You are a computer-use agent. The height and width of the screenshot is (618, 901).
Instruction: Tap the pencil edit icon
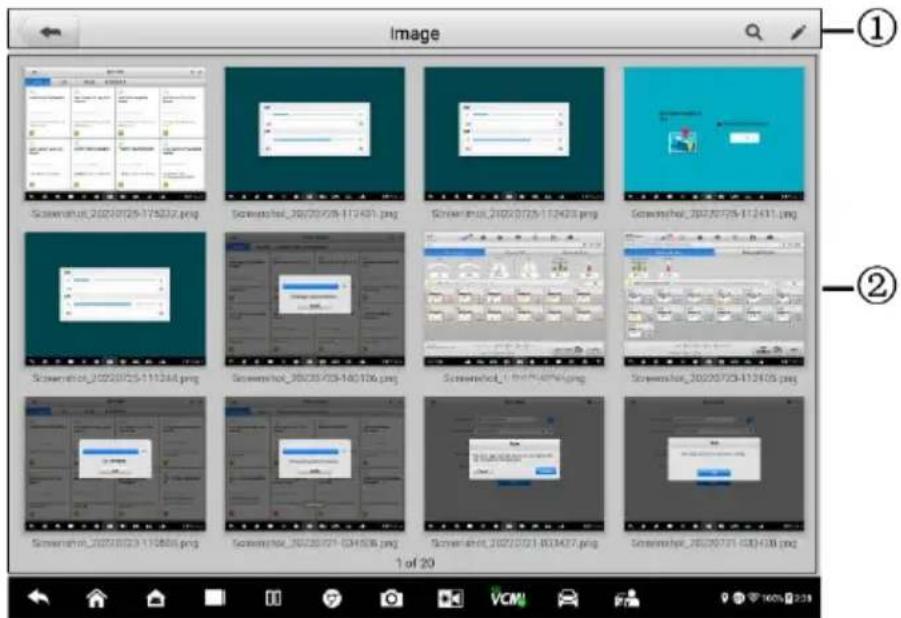[798, 33]
